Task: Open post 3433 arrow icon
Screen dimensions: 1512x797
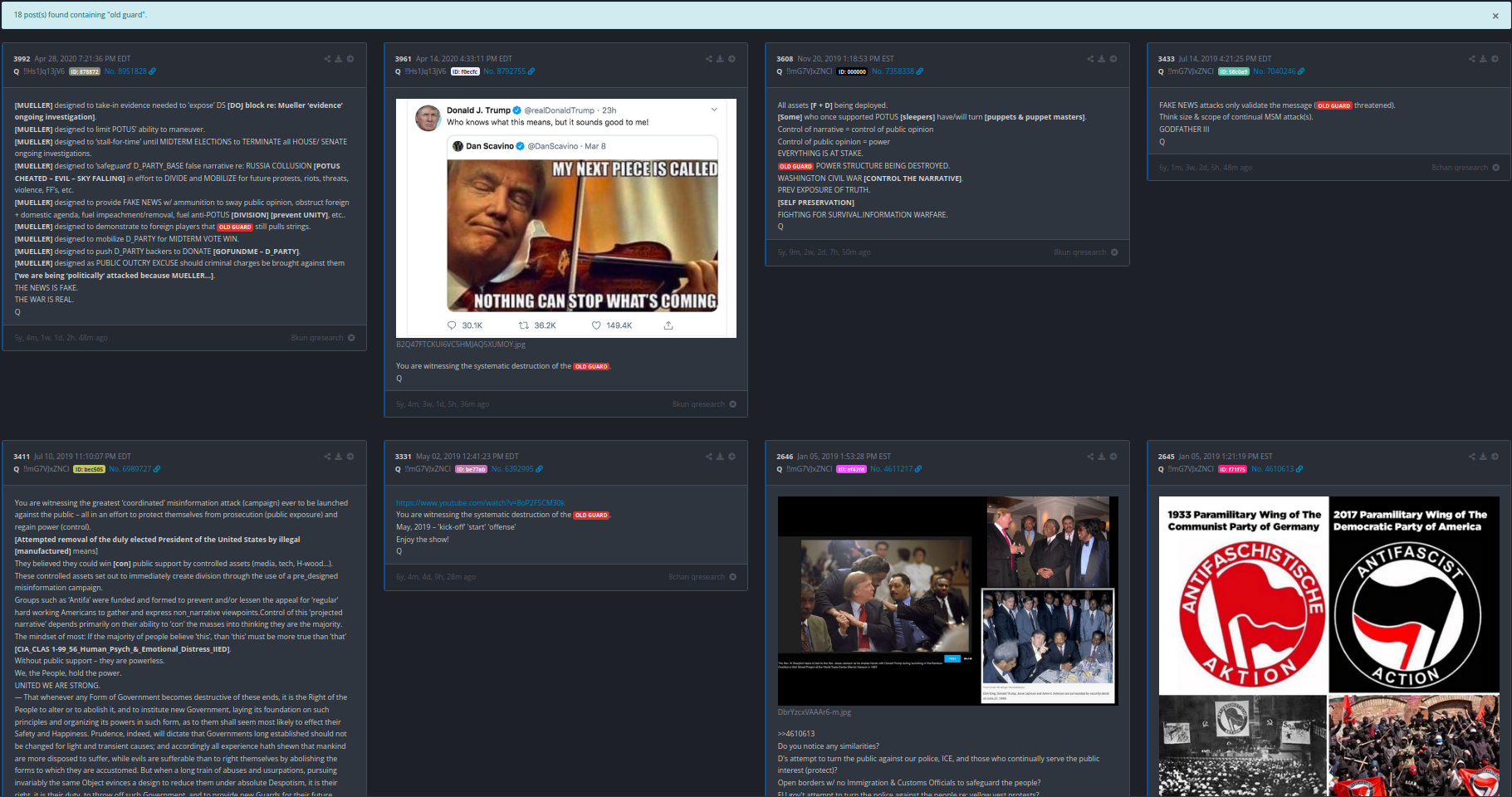Action: [x=1495, y=59]
